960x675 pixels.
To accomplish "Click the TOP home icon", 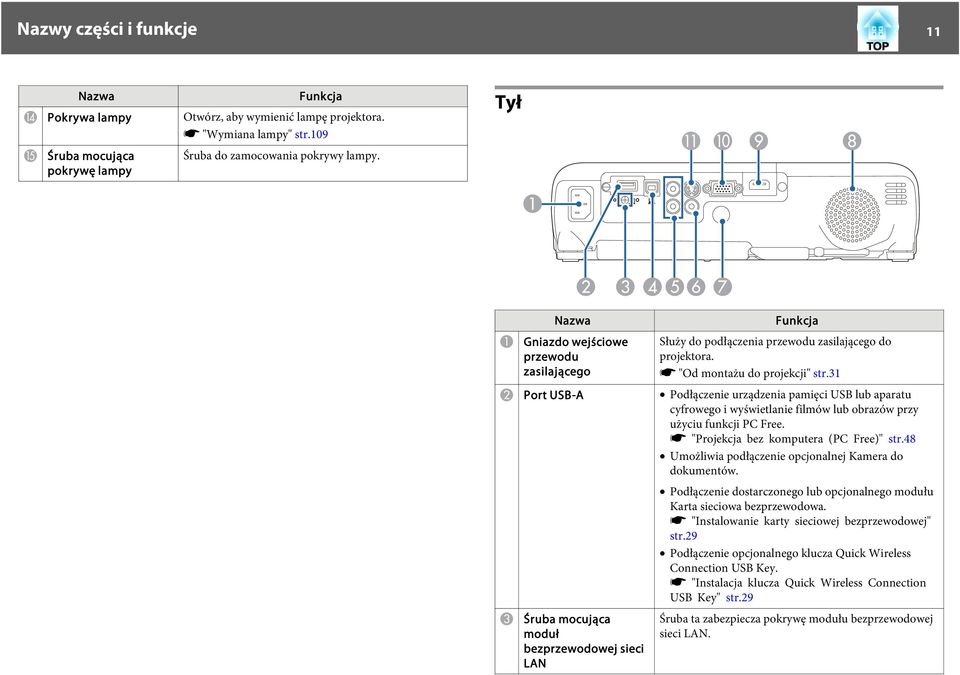I will coord(877,29).
